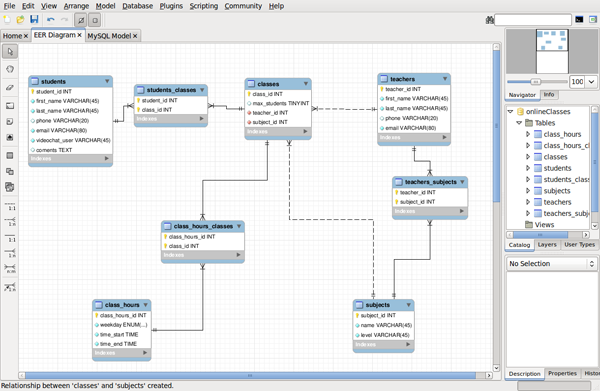The image size is (600, 391).
Task: Open file with folder icon
Action: coord(20,19)
